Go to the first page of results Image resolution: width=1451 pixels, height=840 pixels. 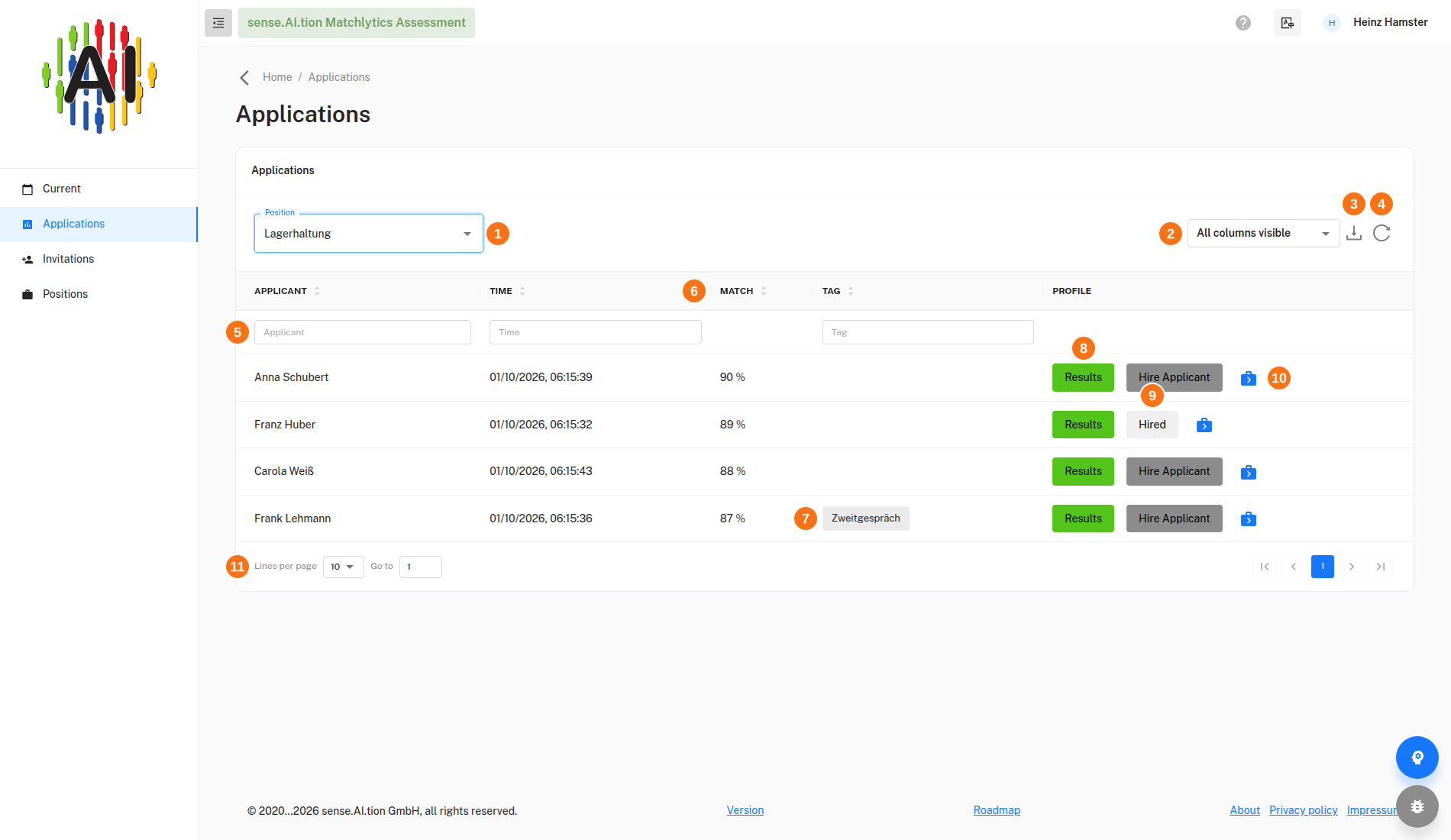click(1265, 567)
